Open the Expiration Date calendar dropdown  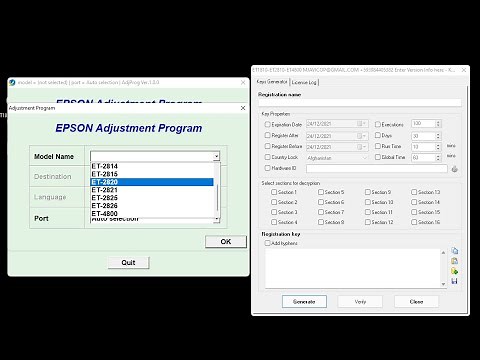tap(362, 124)
